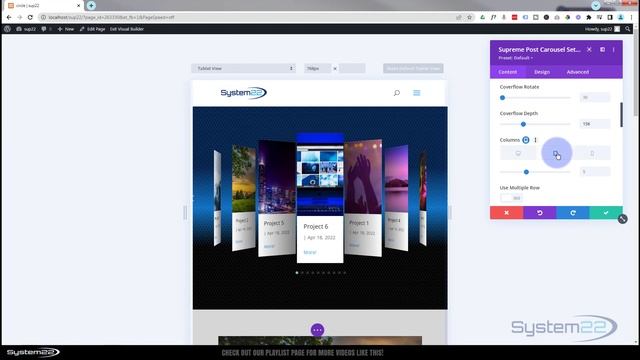Click the Coverflow Rotate slider handle
The height and width of the screenshot is (360, 640).
[502, 98]
